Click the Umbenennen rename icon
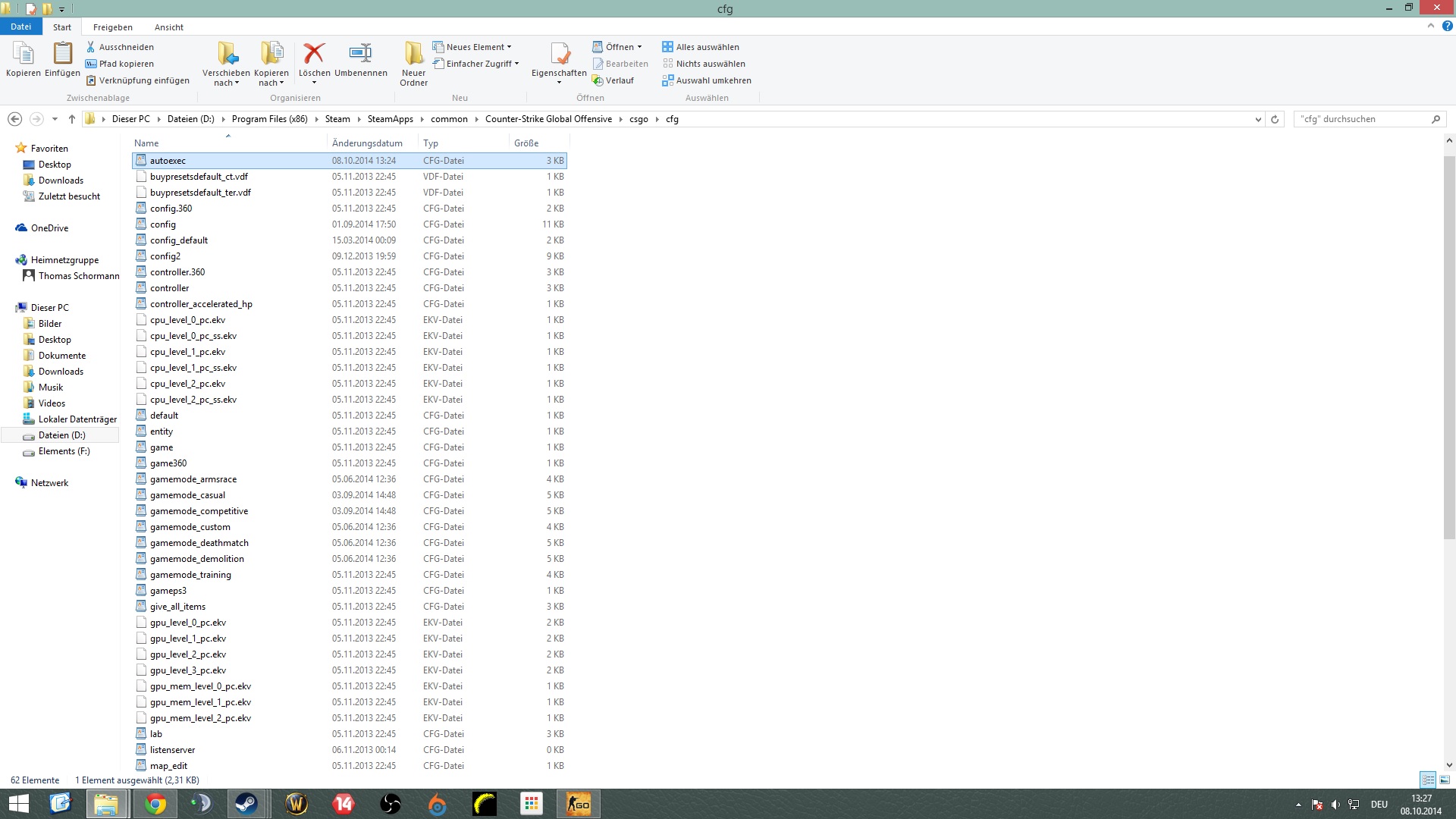1456x819 pixels. coord(360,54)
